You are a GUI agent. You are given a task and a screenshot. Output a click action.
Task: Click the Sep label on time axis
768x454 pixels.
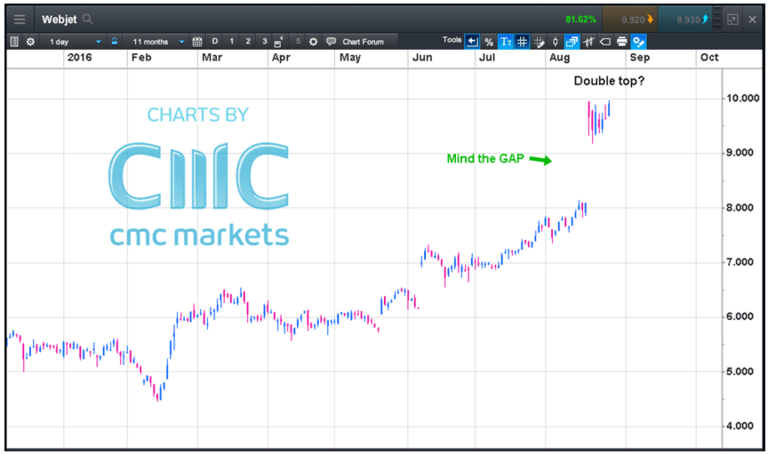coord(640,57)
